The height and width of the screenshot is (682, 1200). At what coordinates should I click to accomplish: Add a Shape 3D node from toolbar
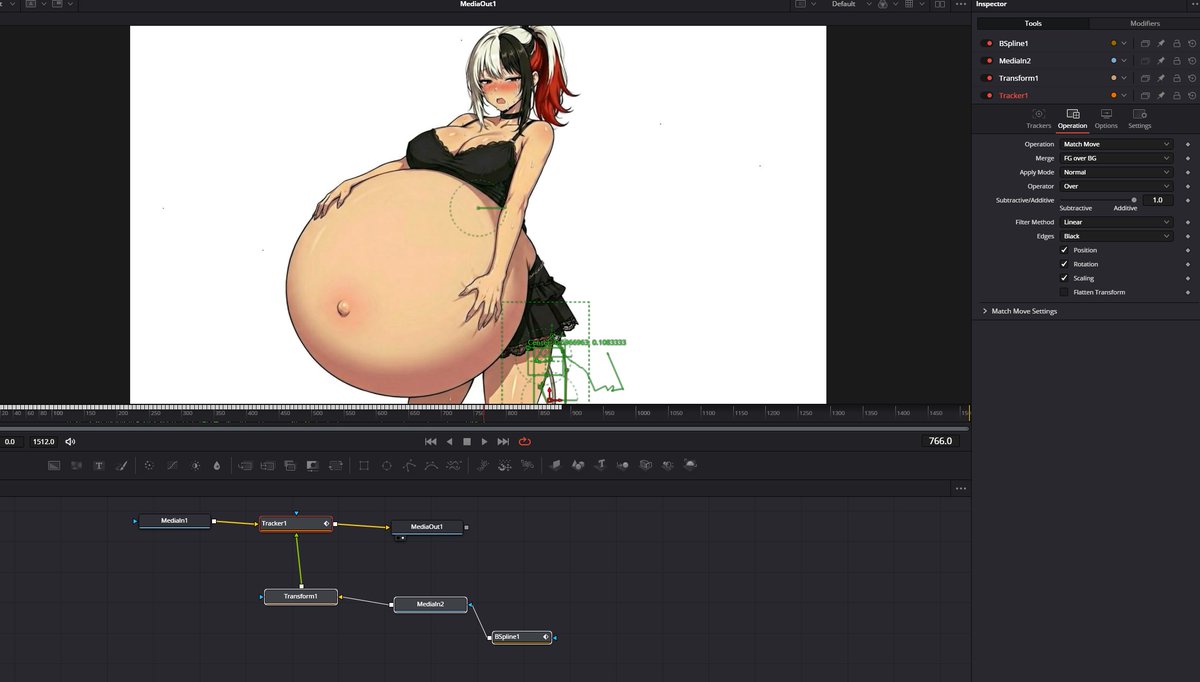click(x=578, y=465)
